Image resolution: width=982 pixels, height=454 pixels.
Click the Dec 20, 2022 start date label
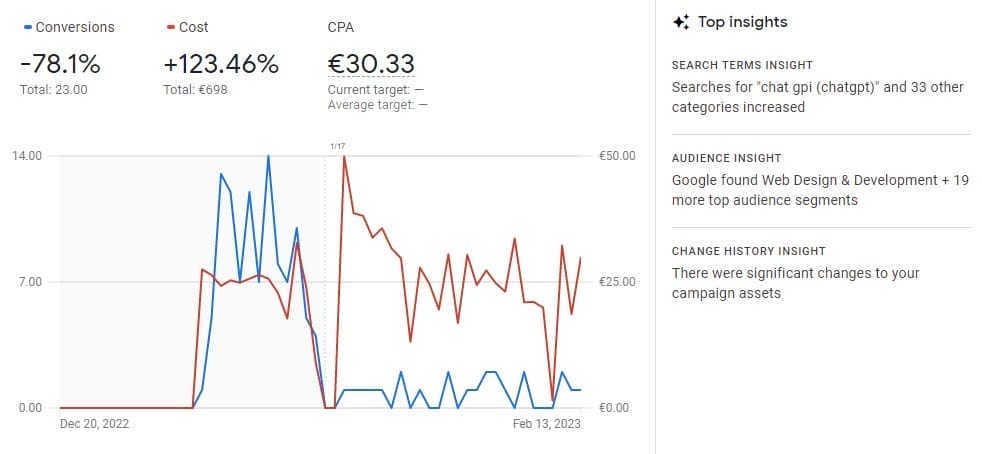coord(95,424)
